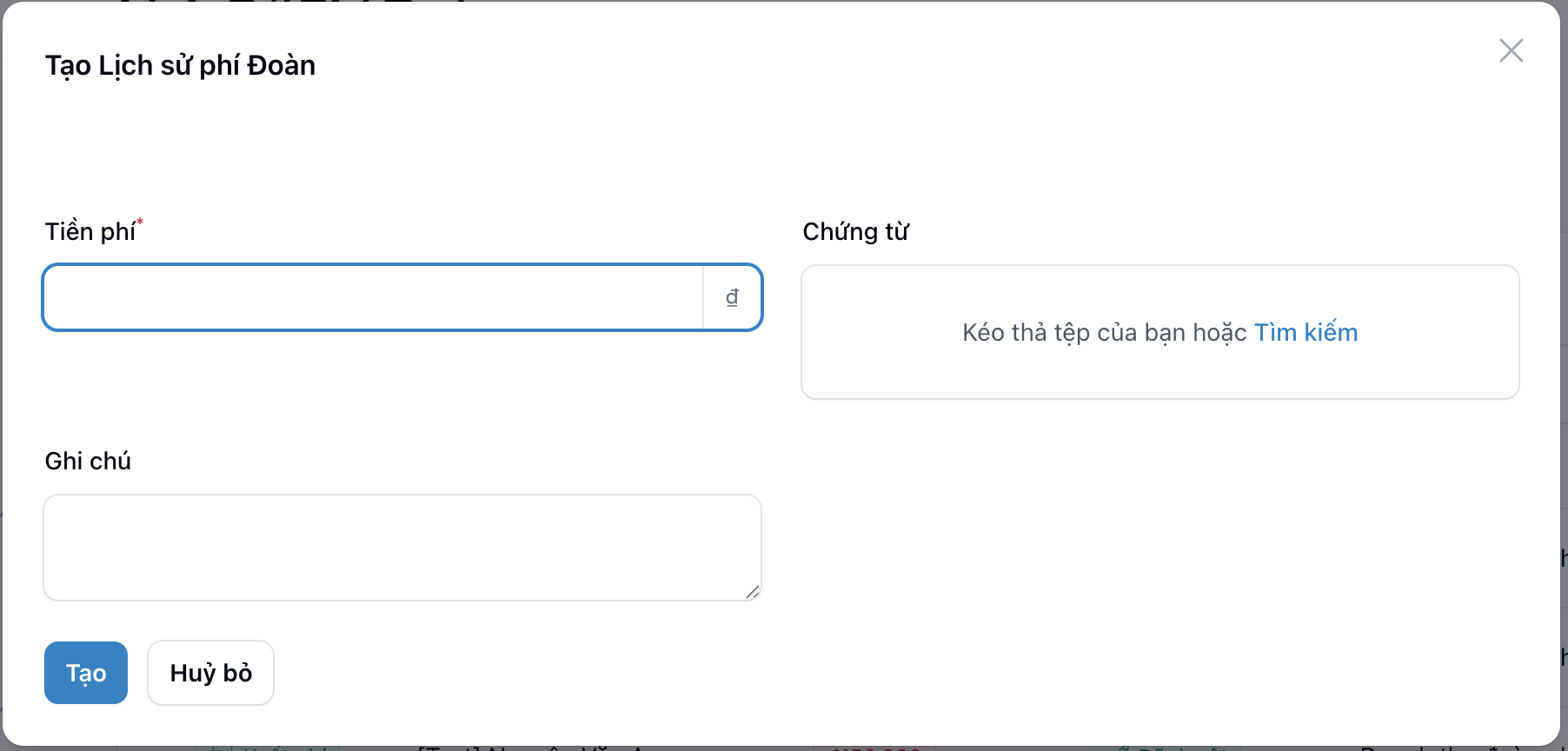Click the Chứng từ label

pos(855,231)
